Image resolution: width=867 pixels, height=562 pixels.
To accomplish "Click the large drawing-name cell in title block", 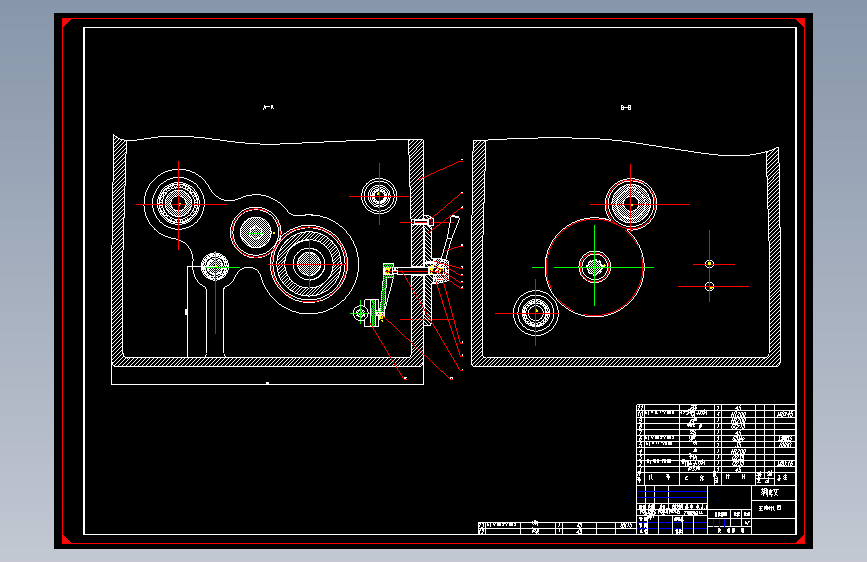I will [x=774, y=509].
